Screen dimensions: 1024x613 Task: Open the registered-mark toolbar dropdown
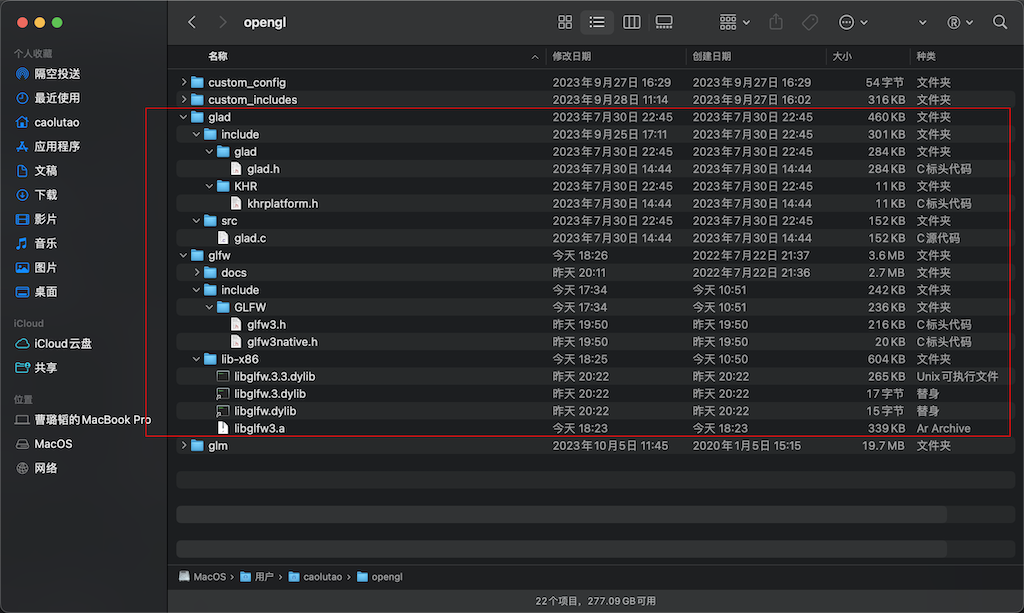tap(960, 22)
